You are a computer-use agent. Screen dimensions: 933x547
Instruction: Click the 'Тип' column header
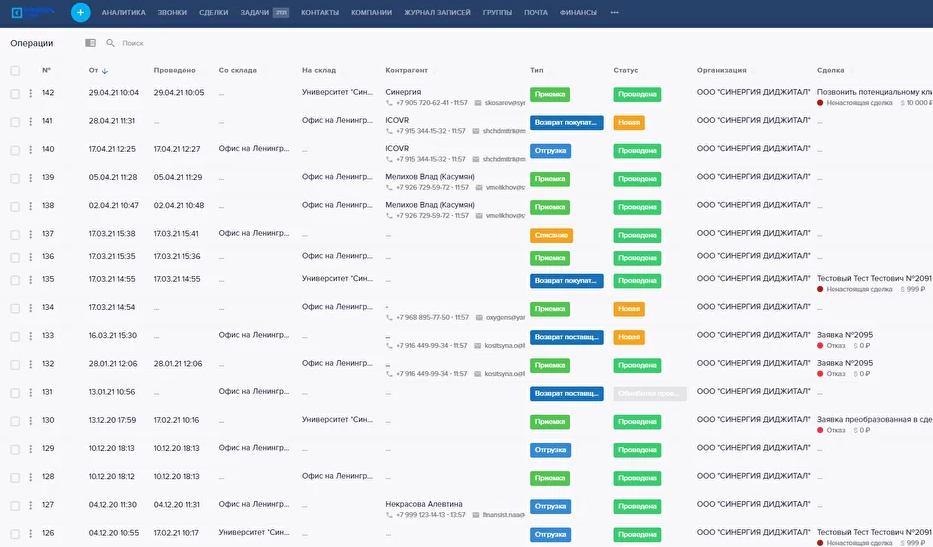[x=537, y=71]
